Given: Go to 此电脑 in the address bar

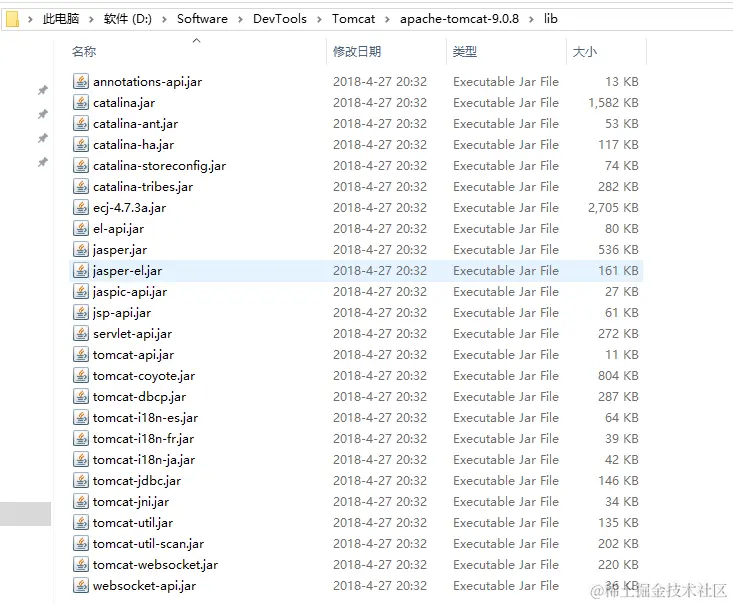Looking at the screenshot, I should pyautogui.click(x=61, y=19).
